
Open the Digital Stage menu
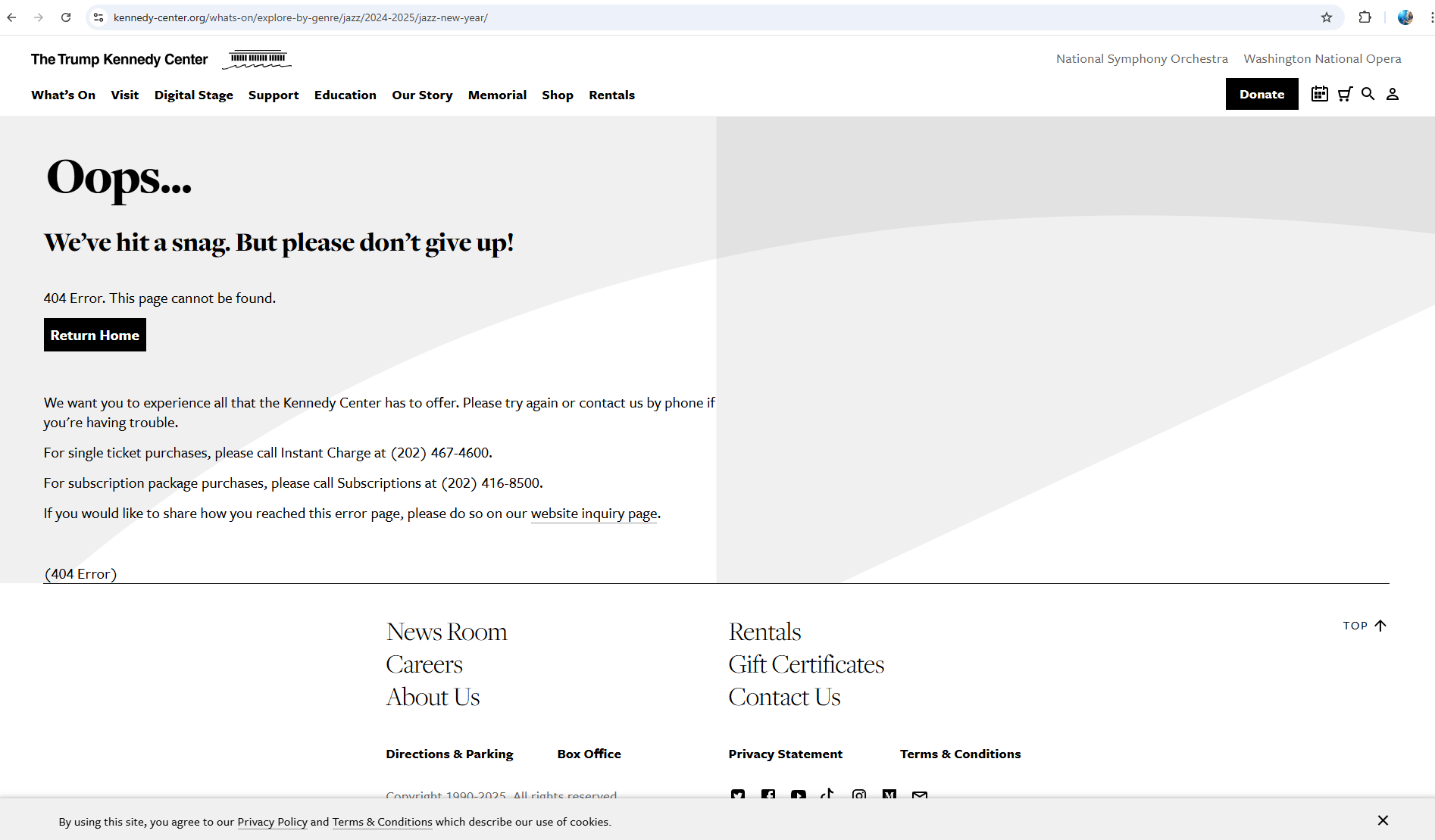pyautogui.click(x=193, y=95)
